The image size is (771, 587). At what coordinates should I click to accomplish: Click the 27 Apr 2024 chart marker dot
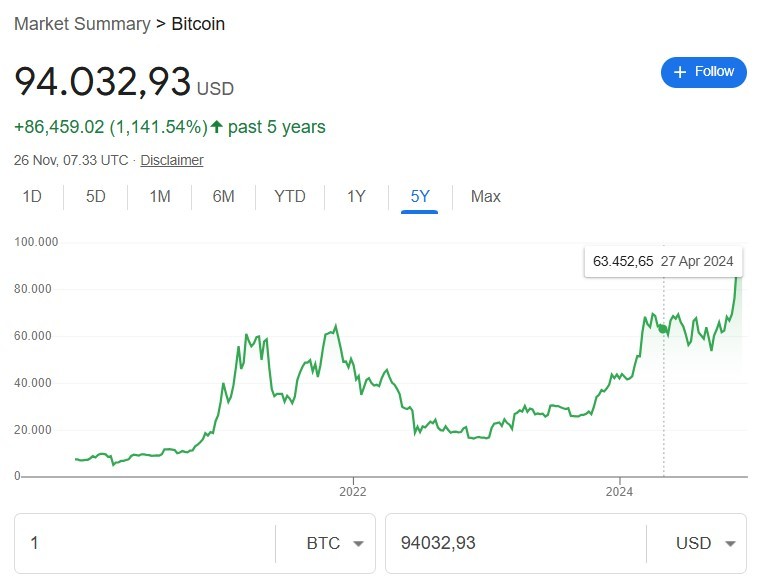(663, 329)
